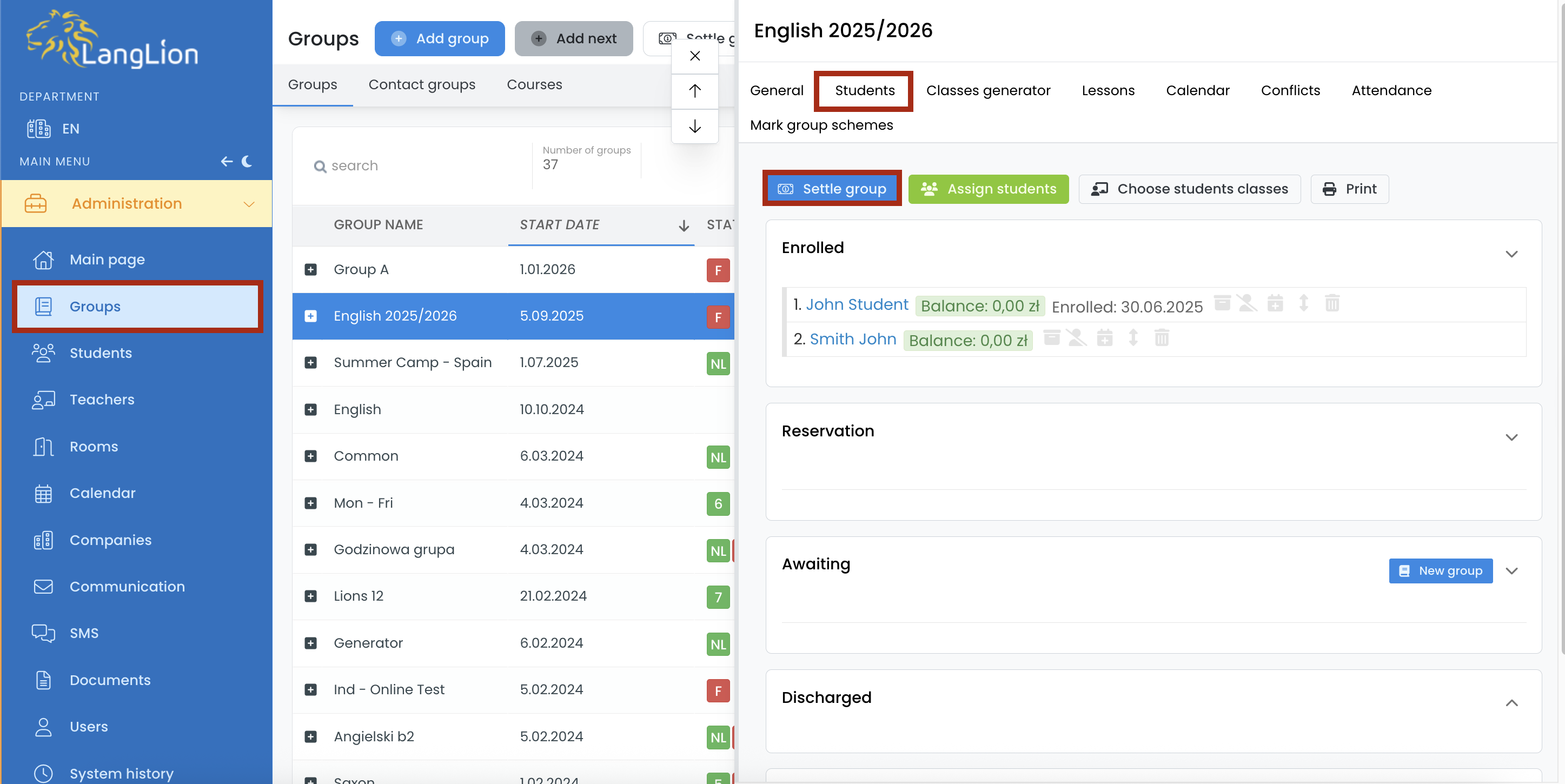The image size is (1565, 784).
Task: Click the move arrows icon for Smith John
Action: click(x=1133, y=337)
